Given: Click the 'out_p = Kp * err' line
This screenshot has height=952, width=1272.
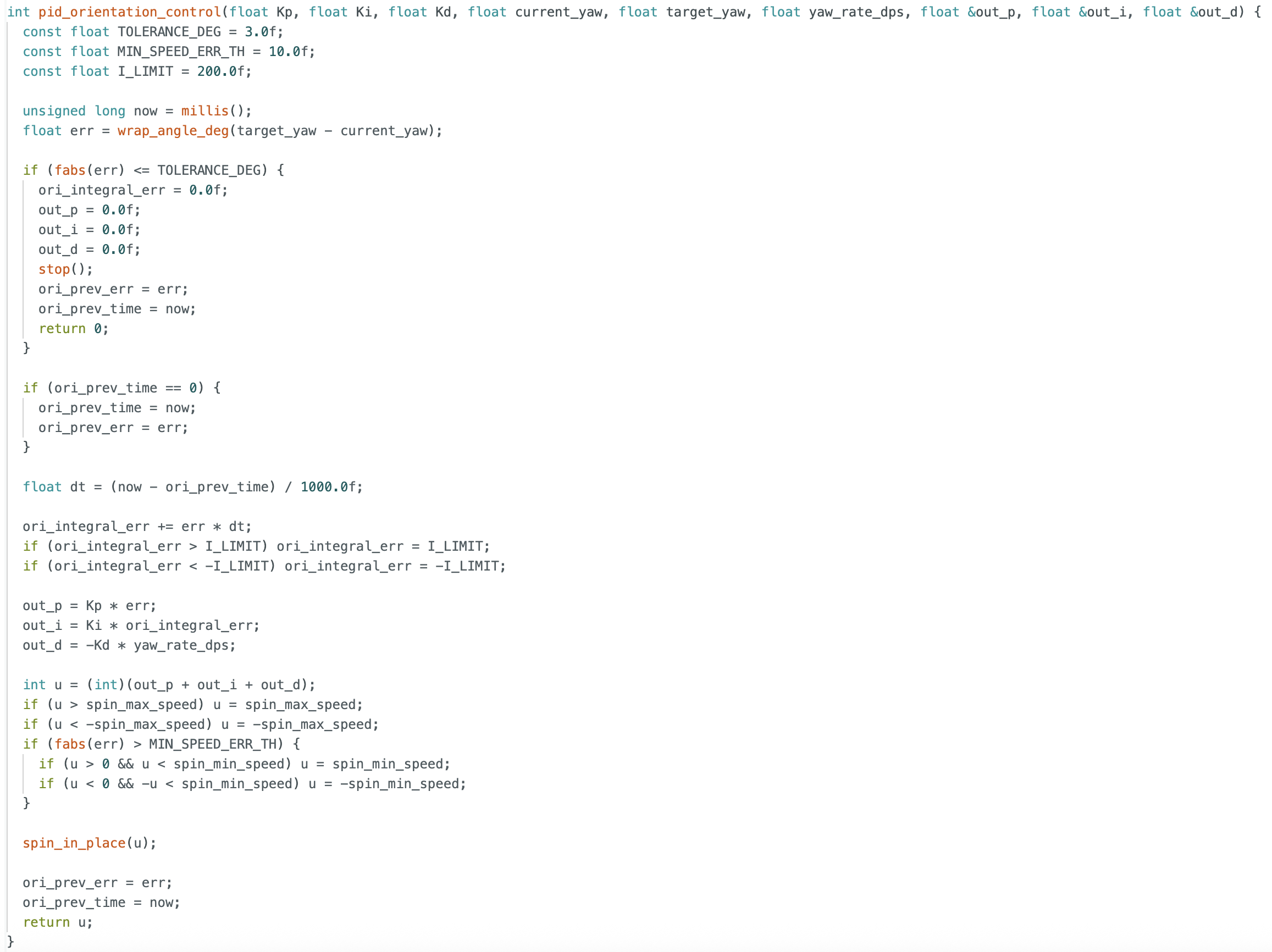Looking at the screenshot, I should (89, 606).
